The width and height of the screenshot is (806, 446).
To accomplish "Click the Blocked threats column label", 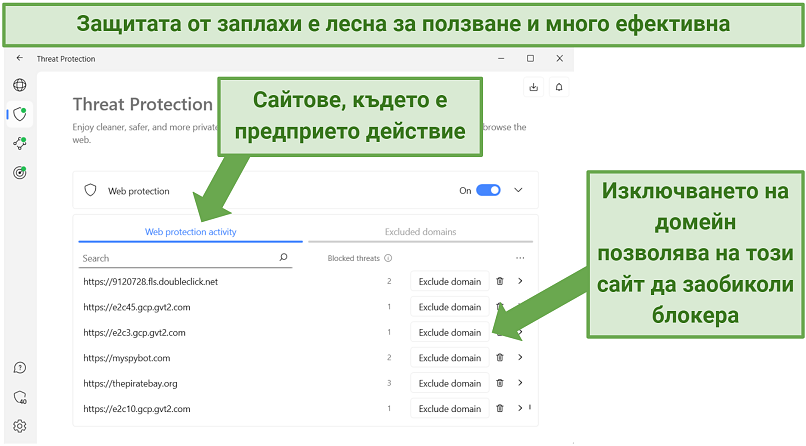I will point(354,258).
